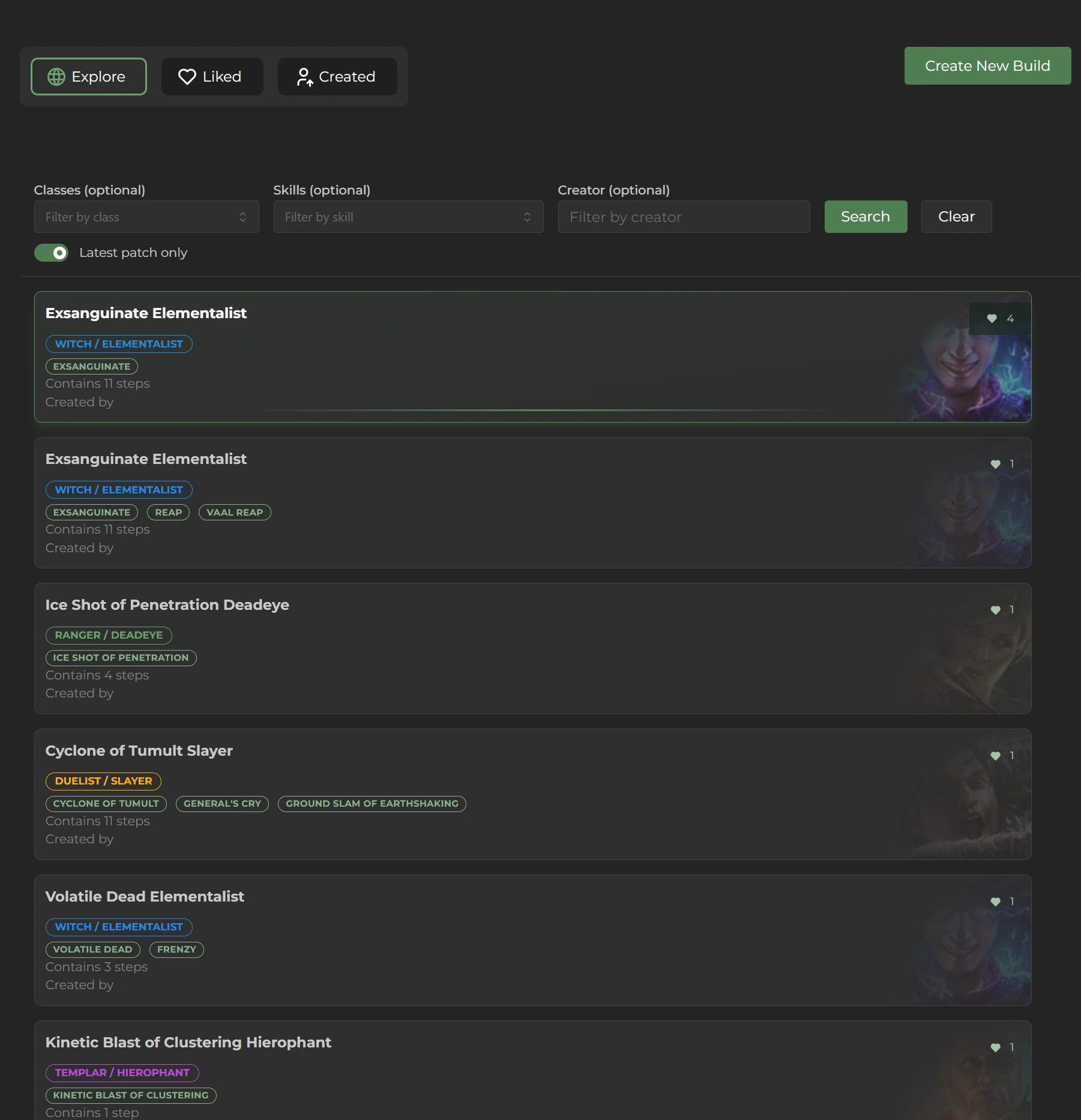1081x1120 pixels.
Task: Select the VAAL REAP skill tag
Action: [x=235, y=513]
